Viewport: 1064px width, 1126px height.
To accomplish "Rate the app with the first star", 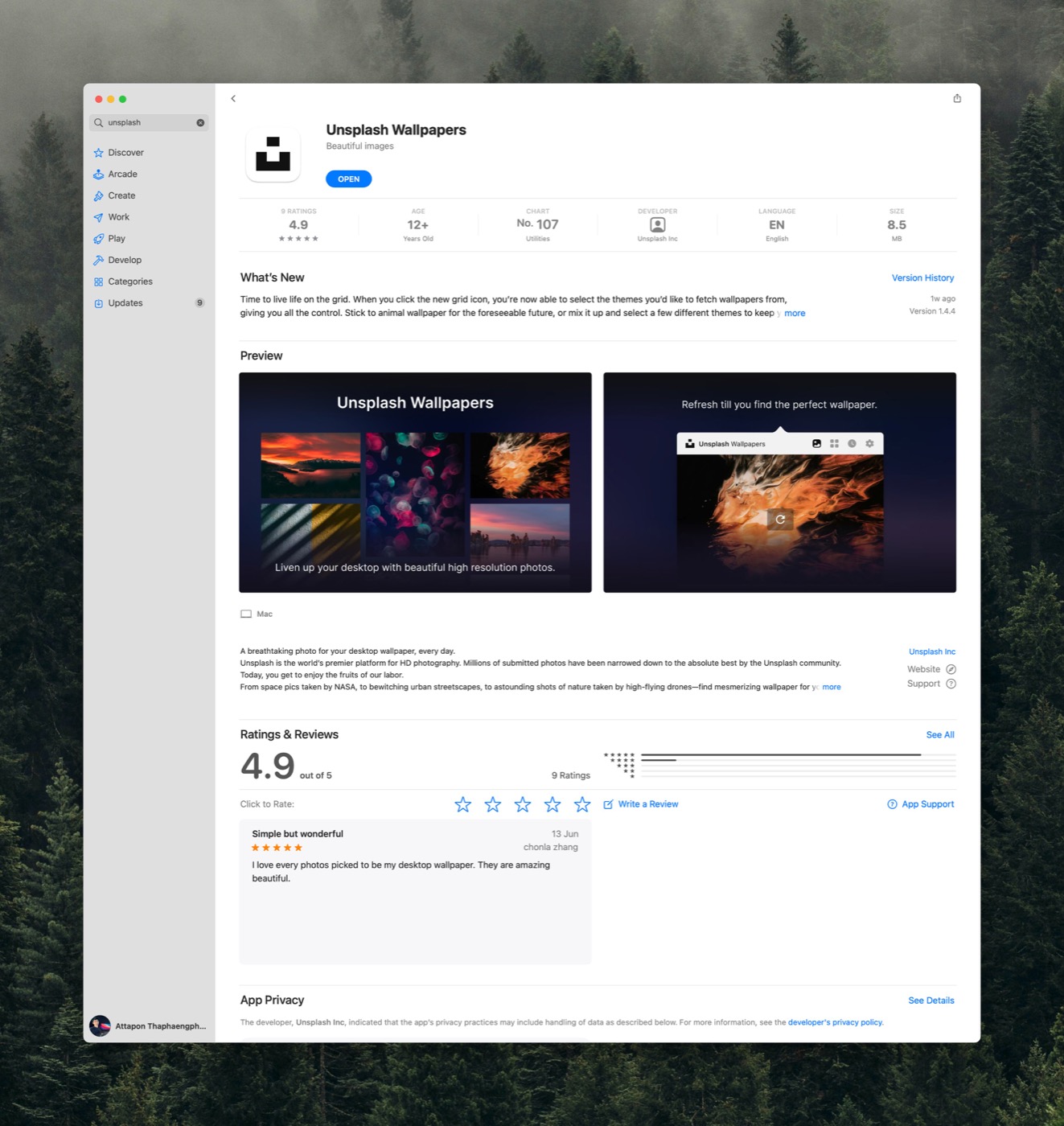I will [463, 804].
